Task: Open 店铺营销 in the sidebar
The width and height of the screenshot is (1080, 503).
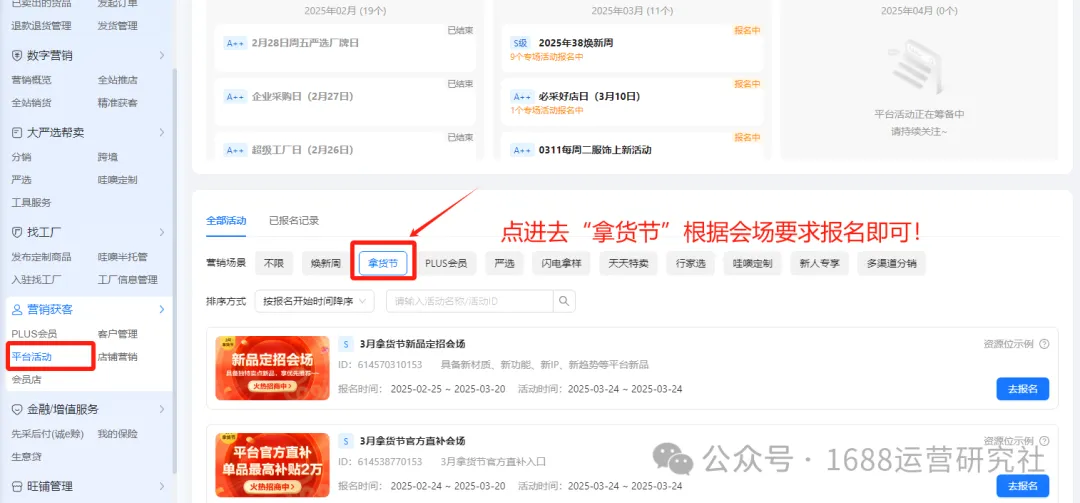Action: pyautogui.click(x=118, y=357)
